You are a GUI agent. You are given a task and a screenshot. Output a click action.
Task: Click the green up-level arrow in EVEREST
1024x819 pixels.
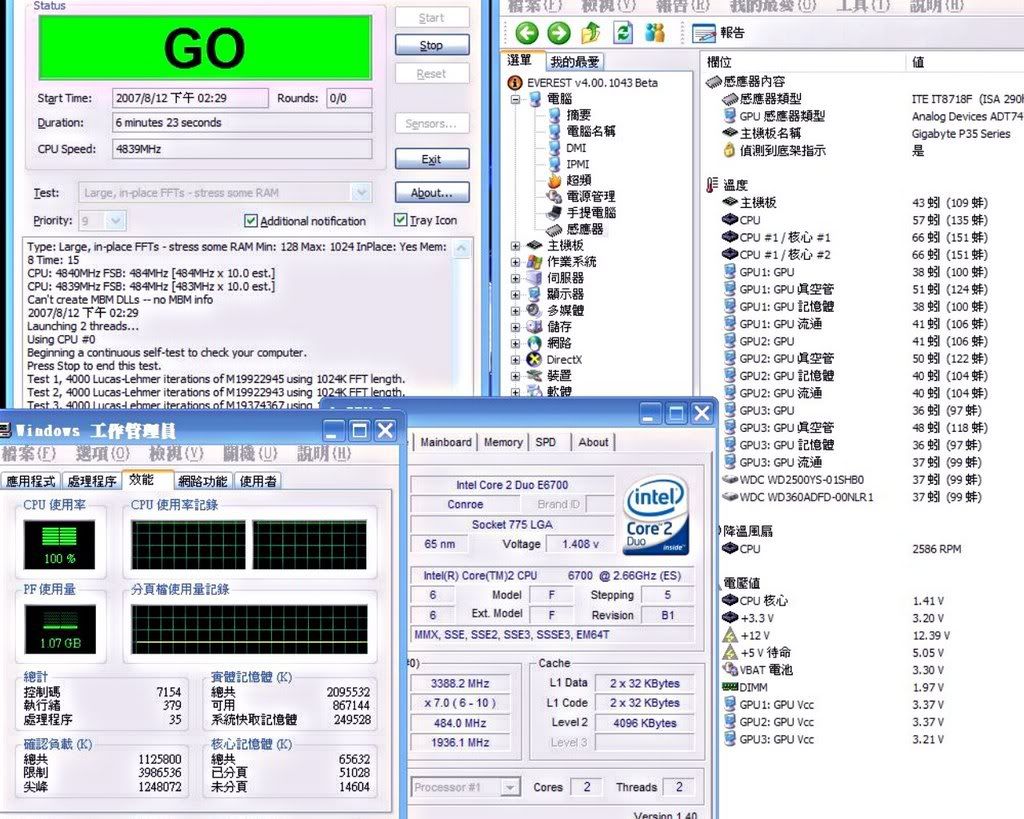coord(591,33)
